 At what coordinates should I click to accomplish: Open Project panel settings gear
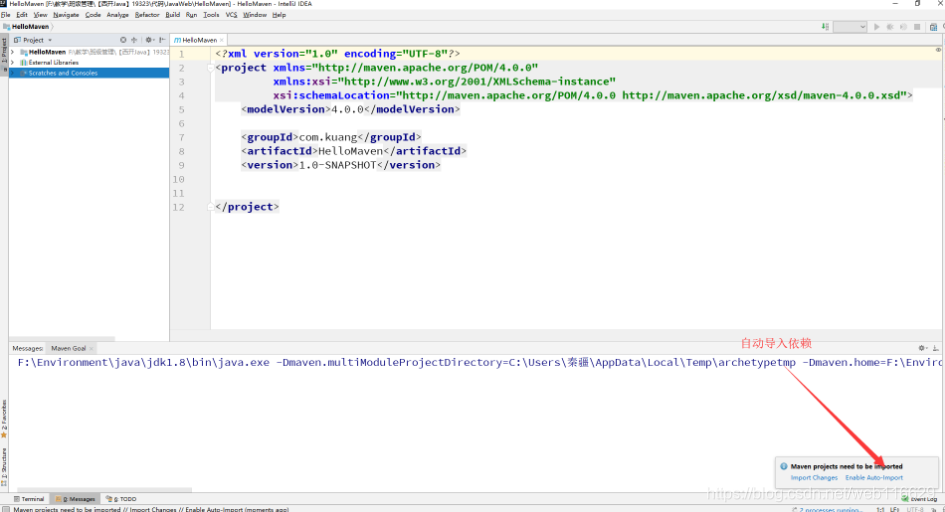point(149,40)
